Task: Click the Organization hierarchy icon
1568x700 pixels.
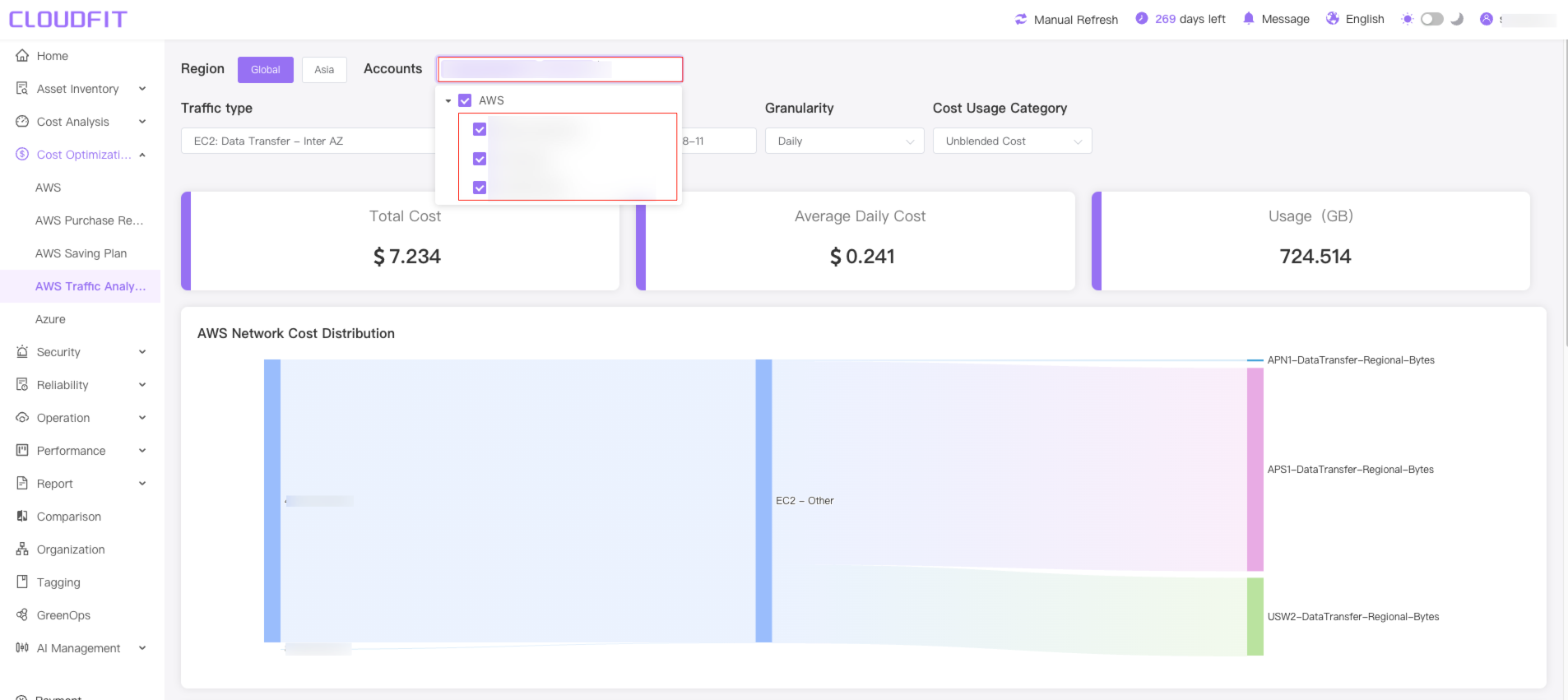Action: [x=22, y=549]
